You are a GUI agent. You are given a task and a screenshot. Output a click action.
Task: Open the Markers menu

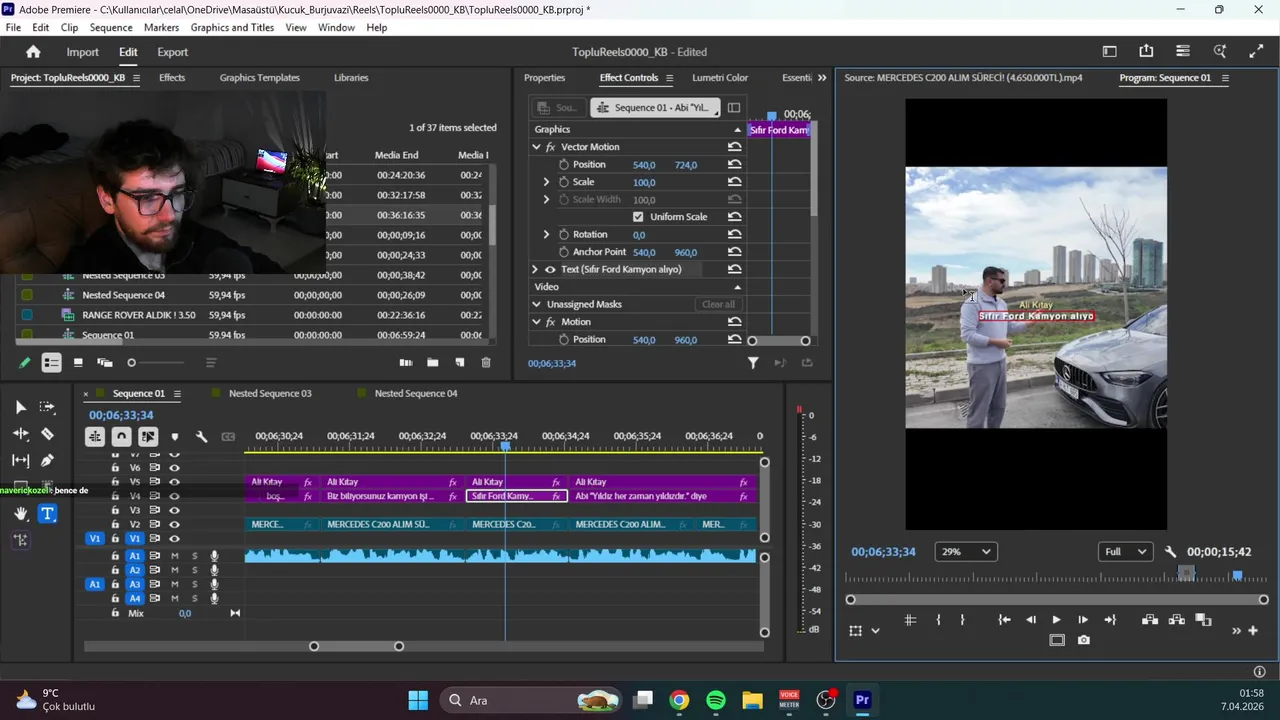pos(161,27)
